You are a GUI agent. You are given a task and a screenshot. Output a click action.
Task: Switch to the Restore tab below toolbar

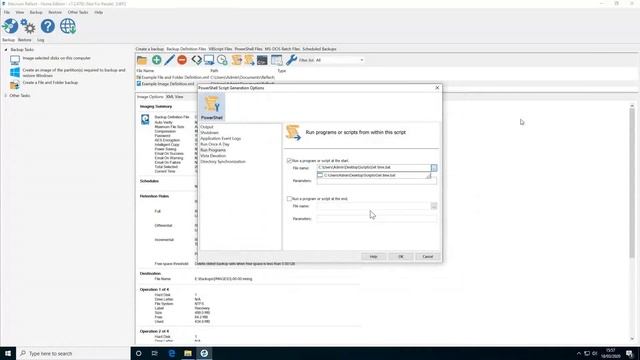(24, 40)
